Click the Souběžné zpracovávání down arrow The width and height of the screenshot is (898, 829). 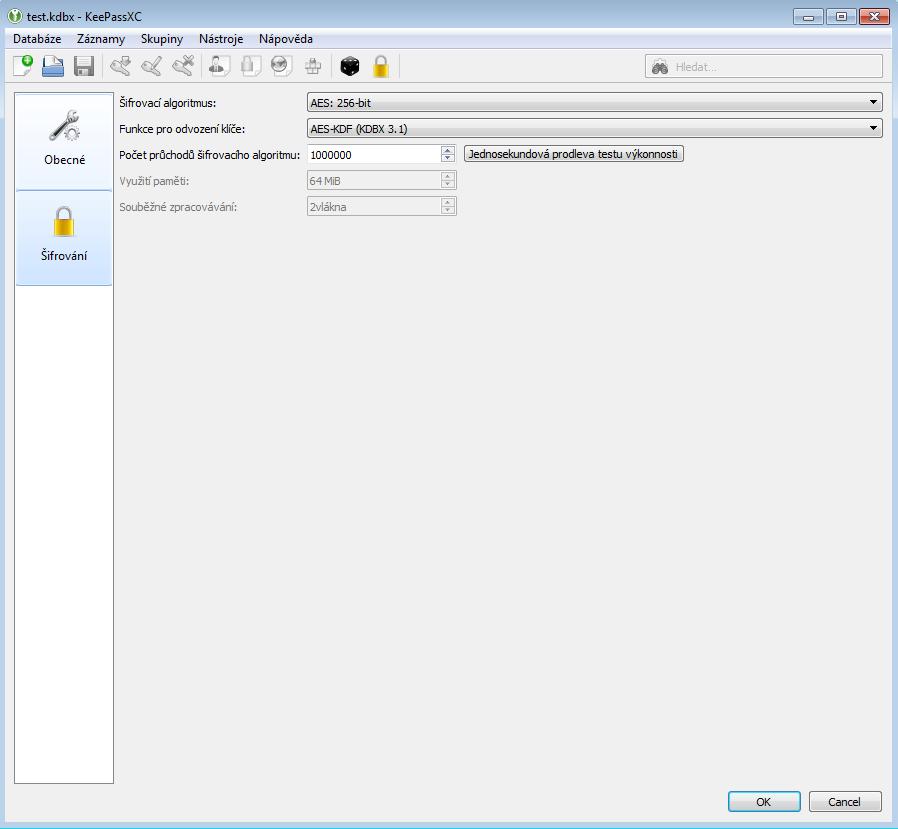tap(448, 210)
